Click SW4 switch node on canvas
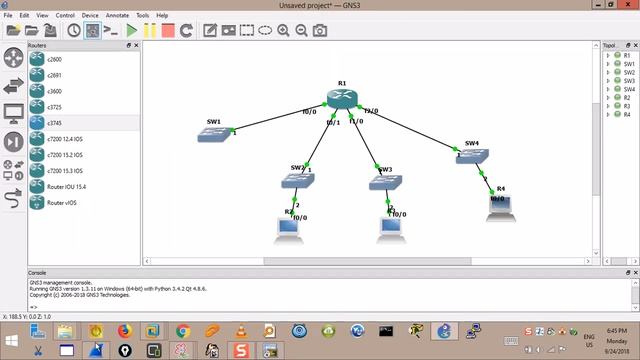Viewport: 640px width, 360px height. 472,156
